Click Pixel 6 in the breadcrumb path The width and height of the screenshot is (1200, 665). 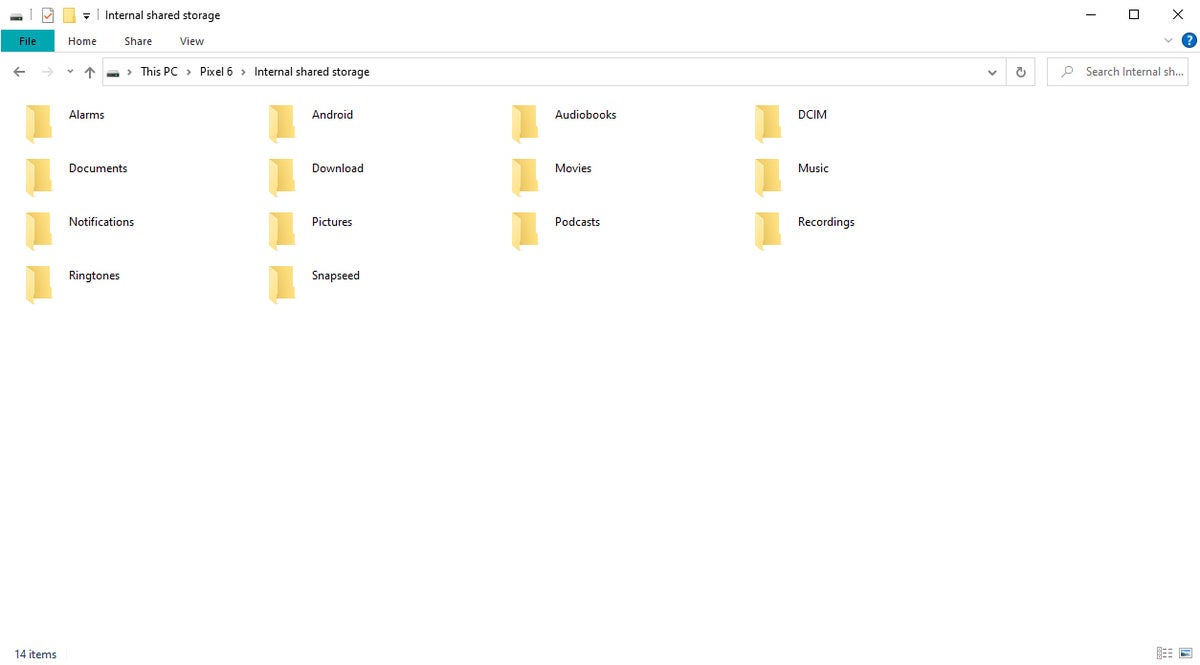(x=216, y=72)
